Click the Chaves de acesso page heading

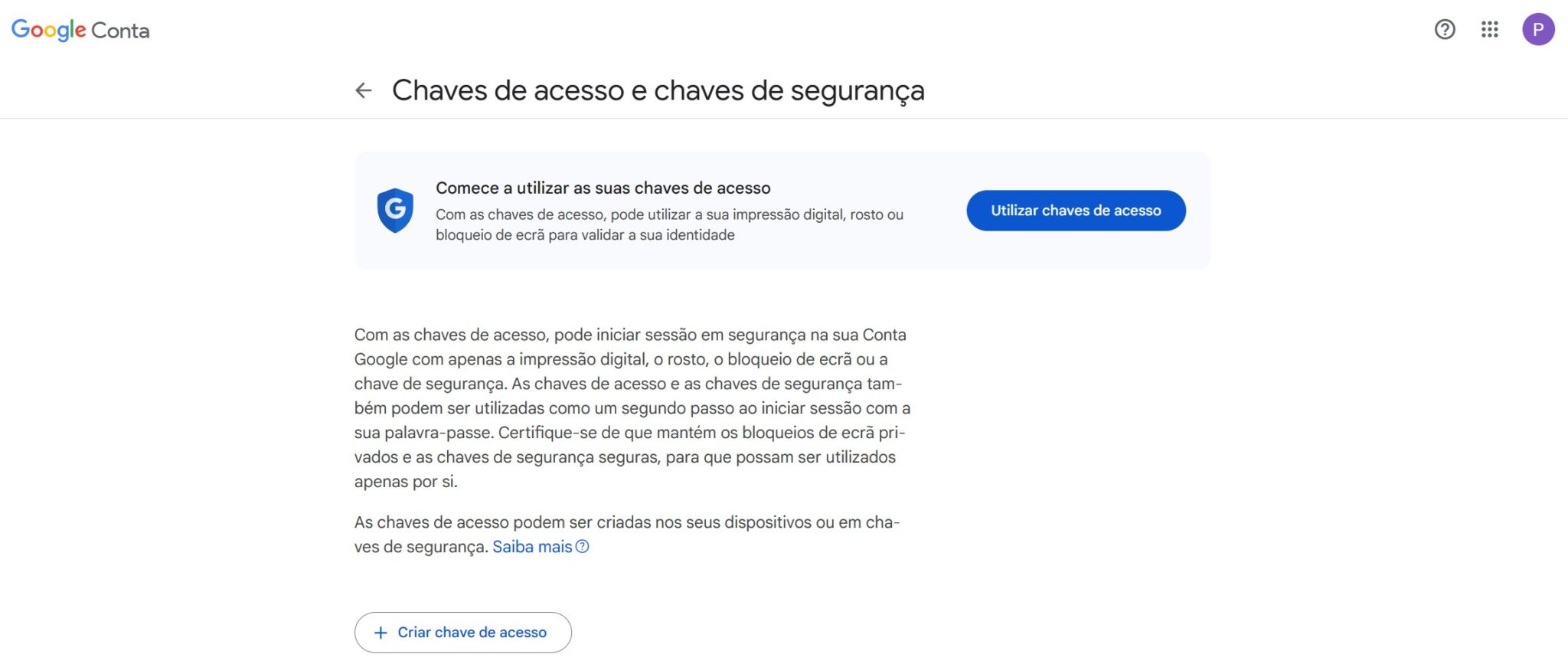coord(658,90)
